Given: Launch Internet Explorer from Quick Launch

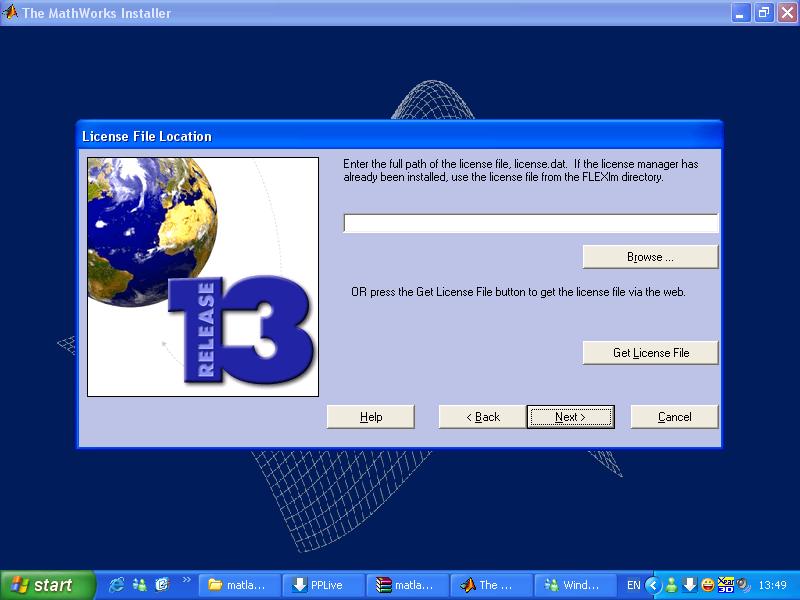Looking at the screenshot, I should click(116, 585).
